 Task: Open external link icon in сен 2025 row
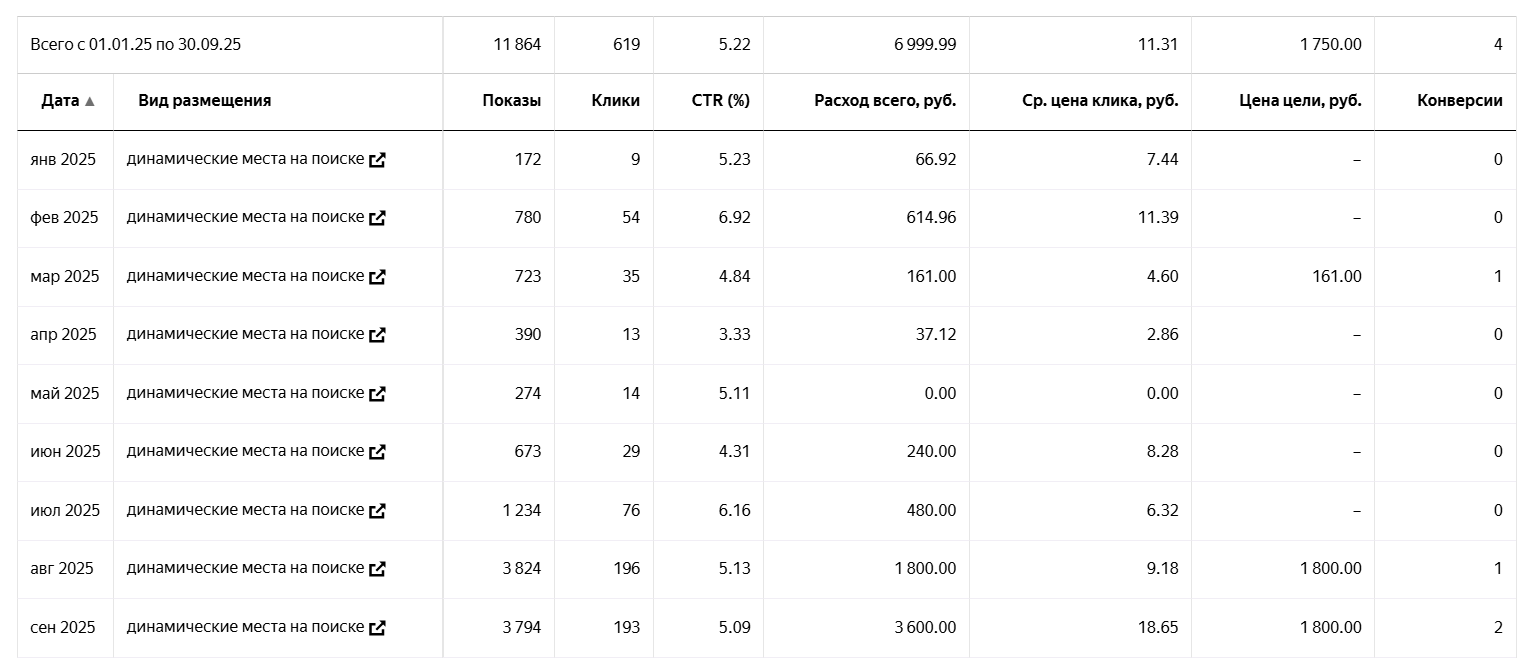(377, 628)
